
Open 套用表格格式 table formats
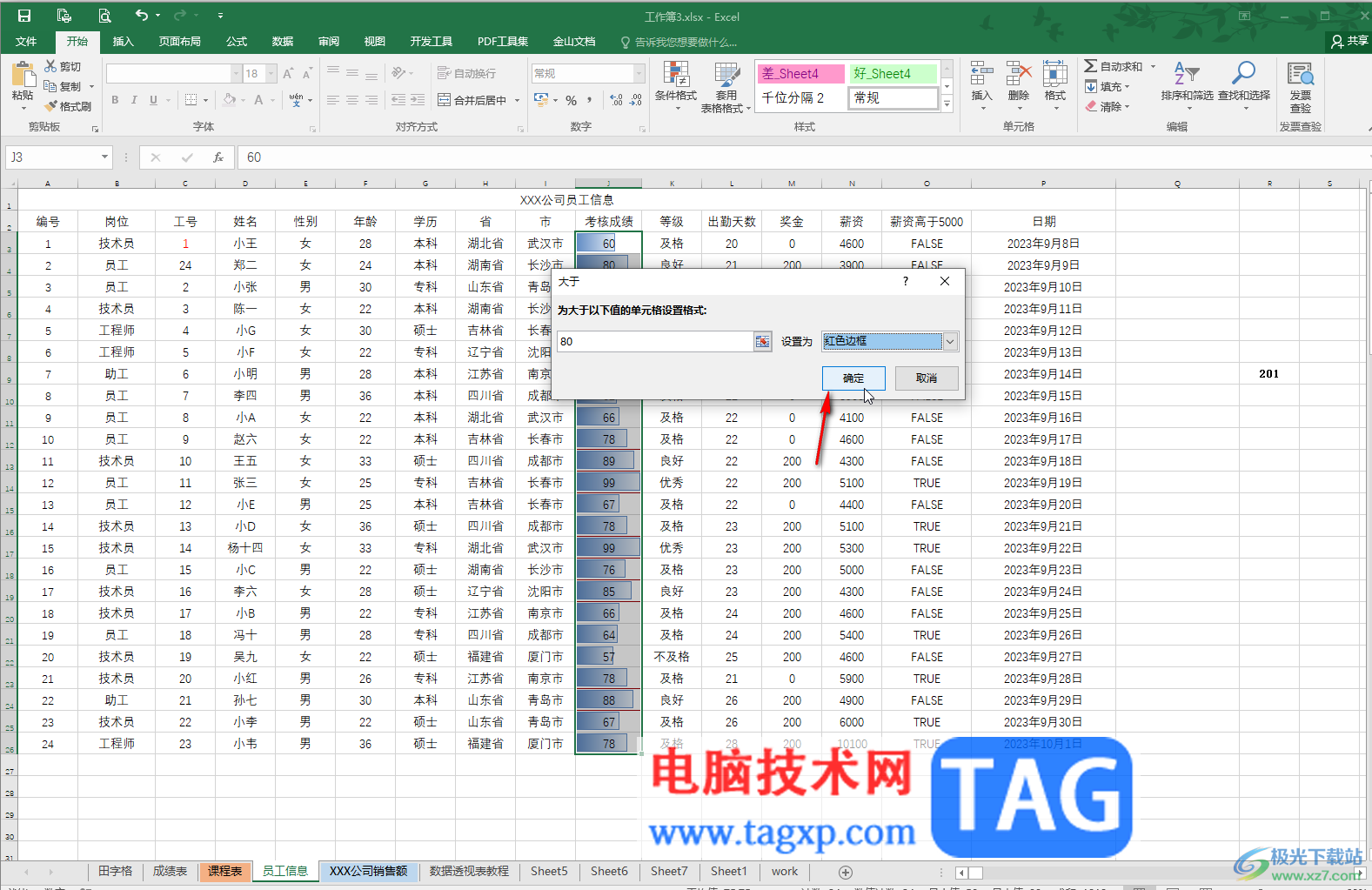tap(726, 87)
